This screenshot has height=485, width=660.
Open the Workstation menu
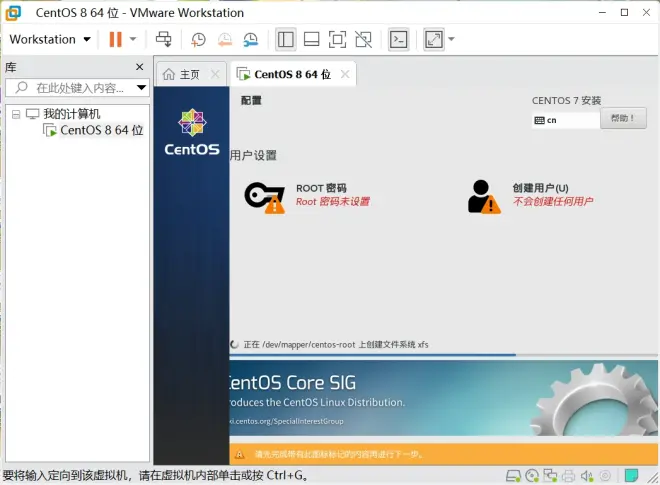pos(50,39)
